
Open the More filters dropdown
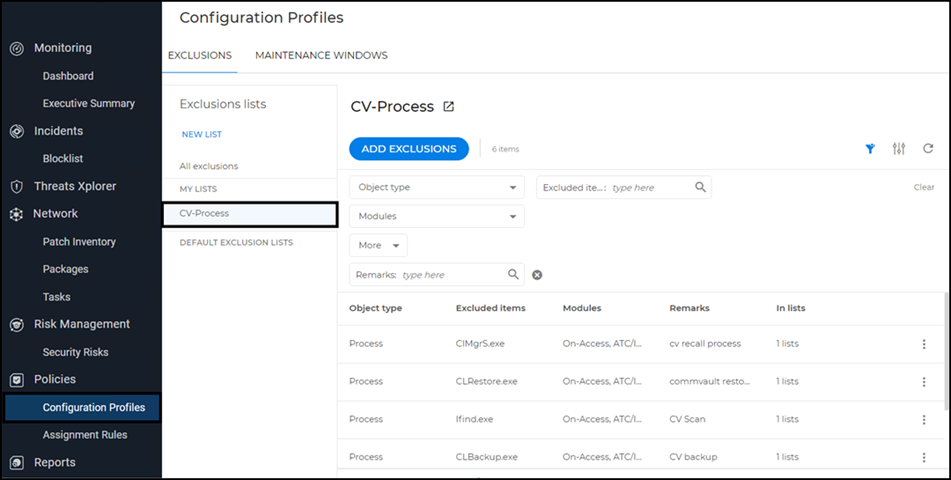pos(378,245)
